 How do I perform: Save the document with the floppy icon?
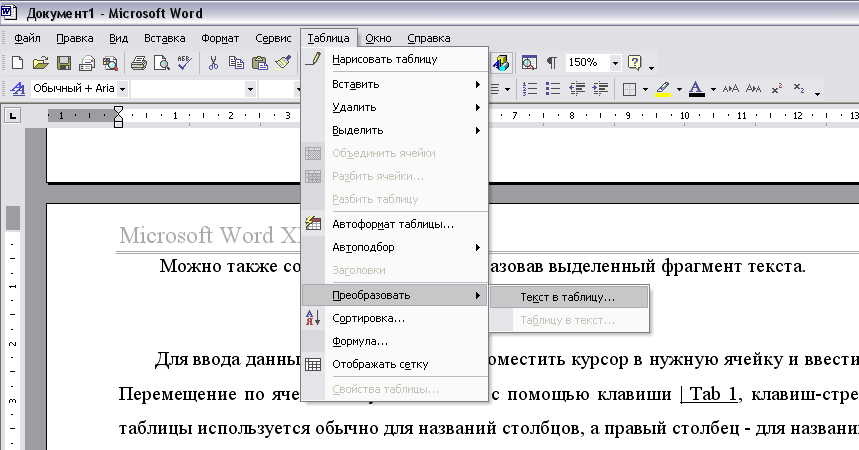64,63
